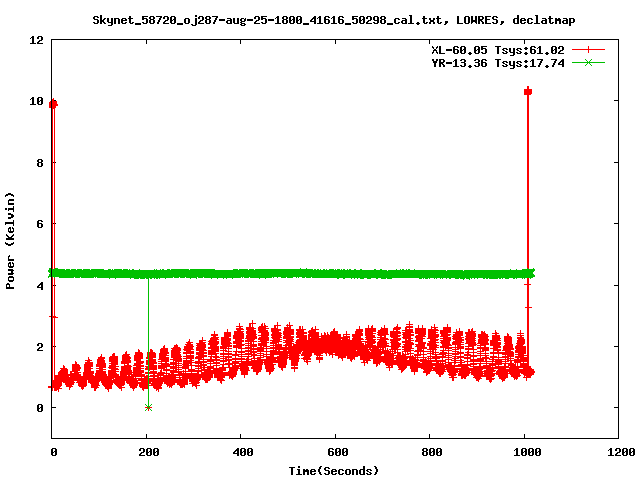This screenshot has width=640, height=480.
Task: Click the y-axis tick label 4
Action: [40, 286]
